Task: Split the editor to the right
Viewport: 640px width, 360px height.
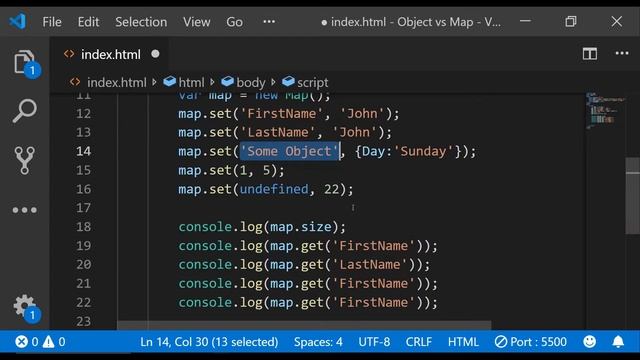Action: pos(589,54)
